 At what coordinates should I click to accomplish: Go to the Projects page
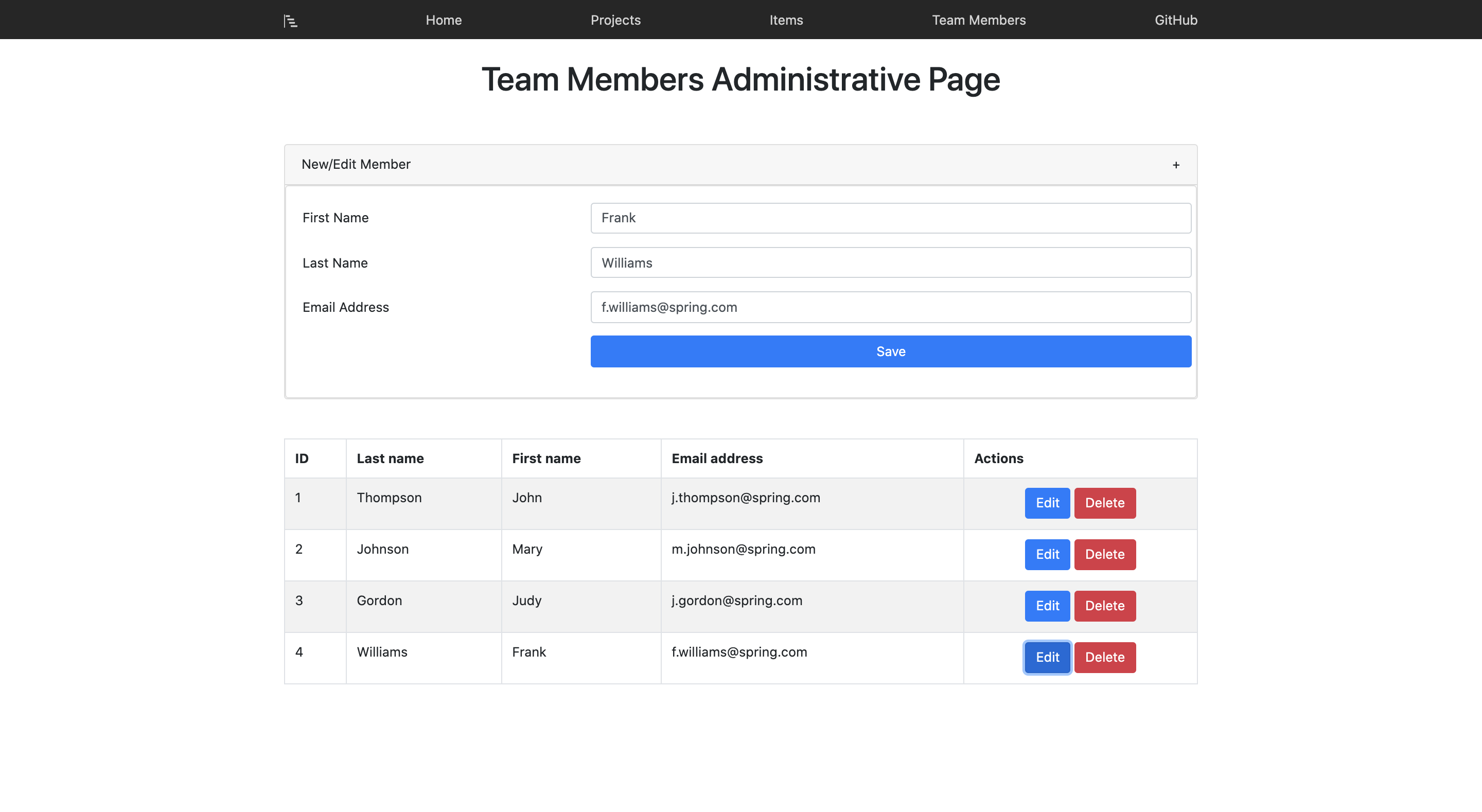click(615, 20)
